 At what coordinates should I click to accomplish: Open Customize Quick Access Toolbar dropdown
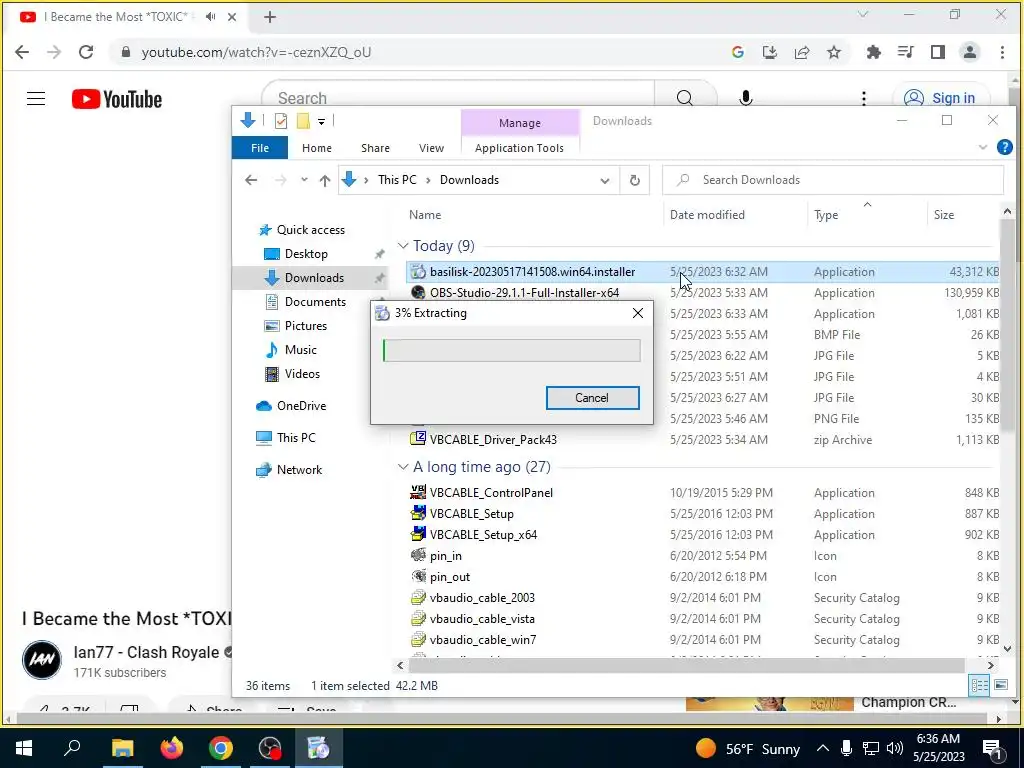pos(321,121)
